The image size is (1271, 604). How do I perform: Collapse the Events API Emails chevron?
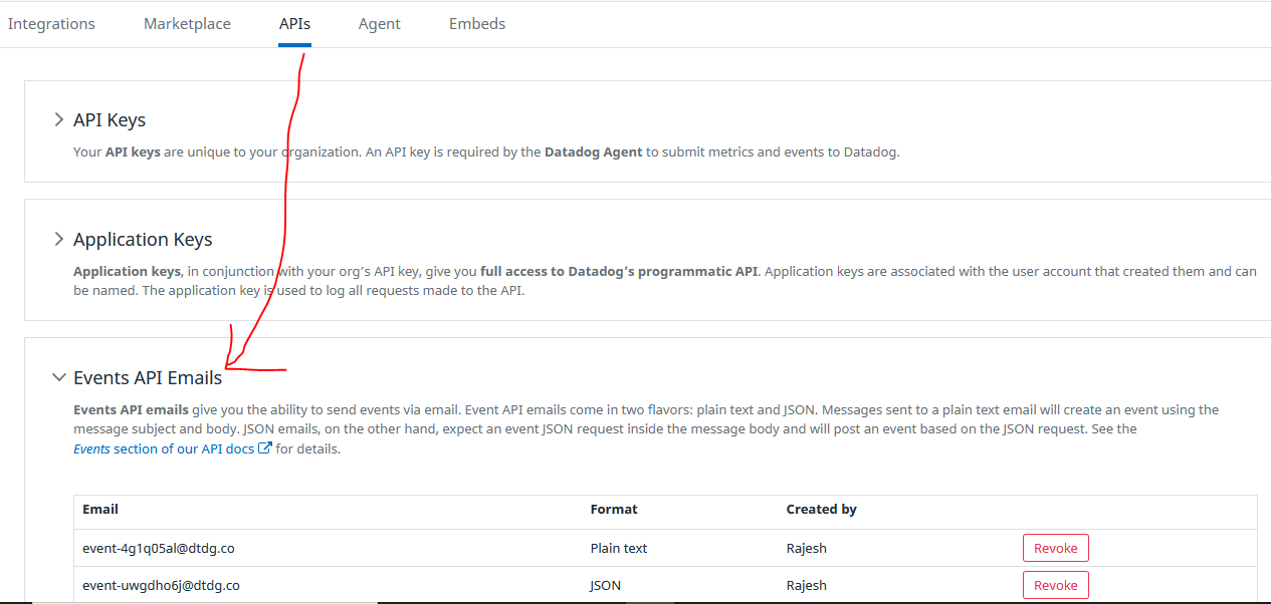58,378
